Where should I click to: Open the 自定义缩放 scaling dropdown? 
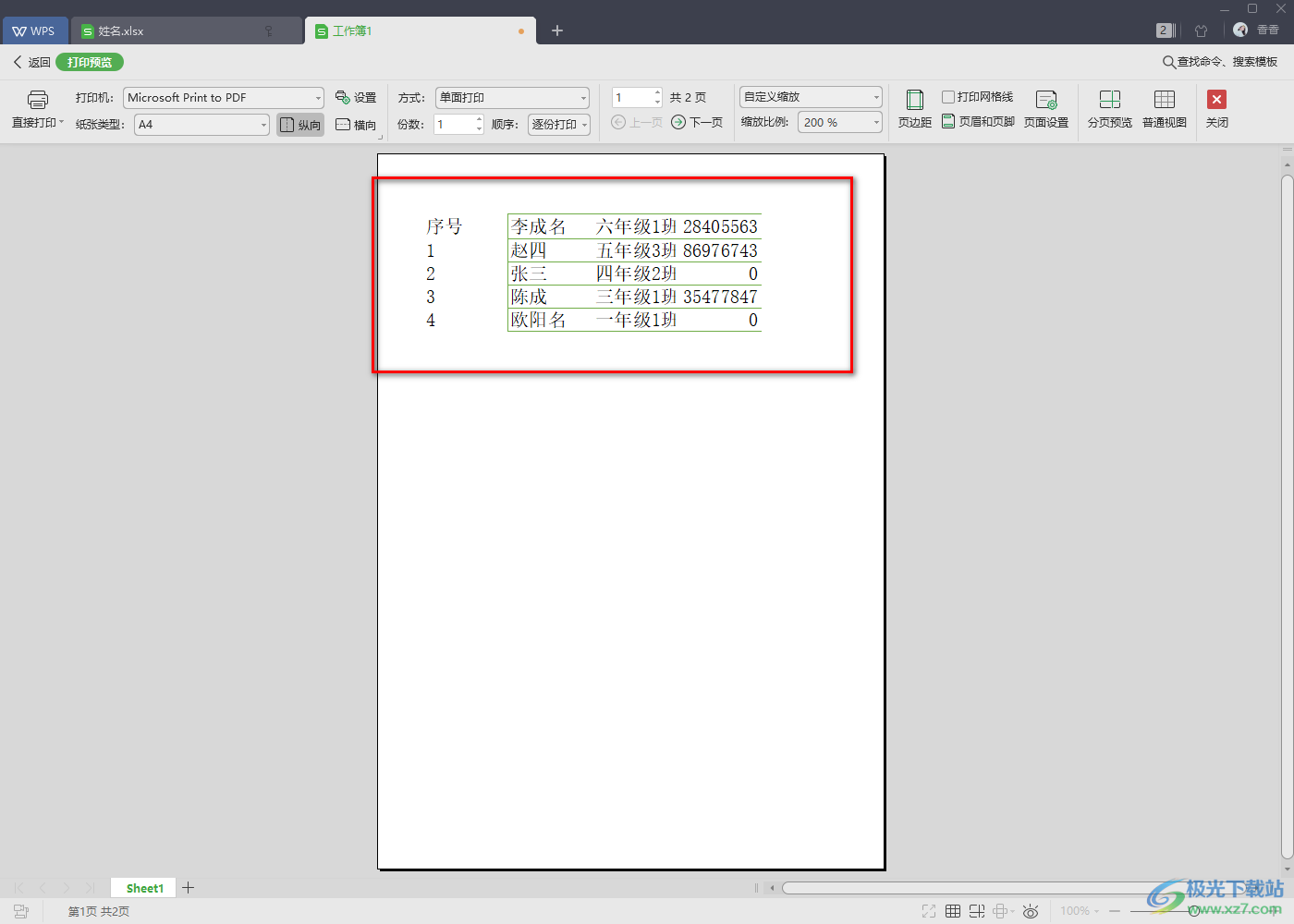[812, 97]
